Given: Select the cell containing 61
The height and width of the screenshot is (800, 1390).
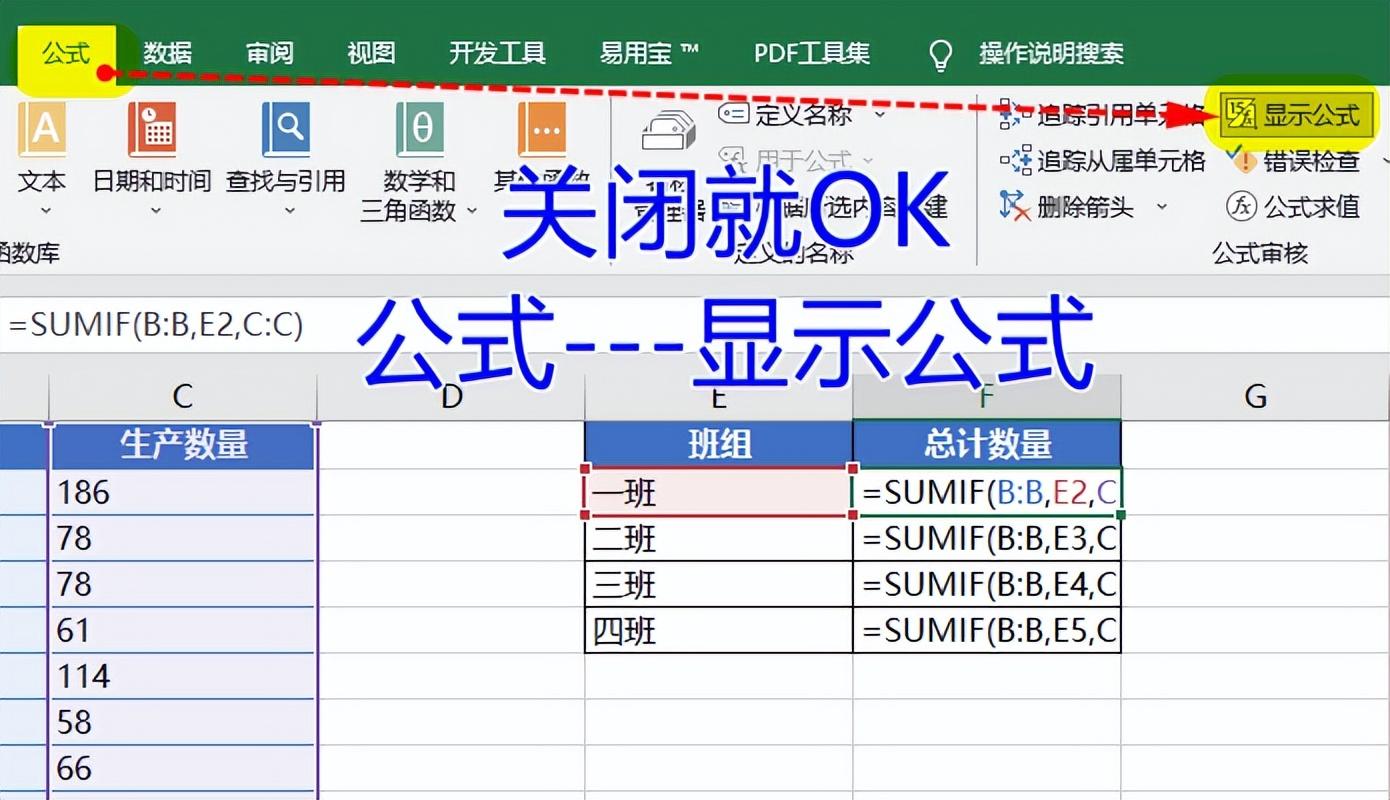Looking at the screenshot, I should [183, 630].
